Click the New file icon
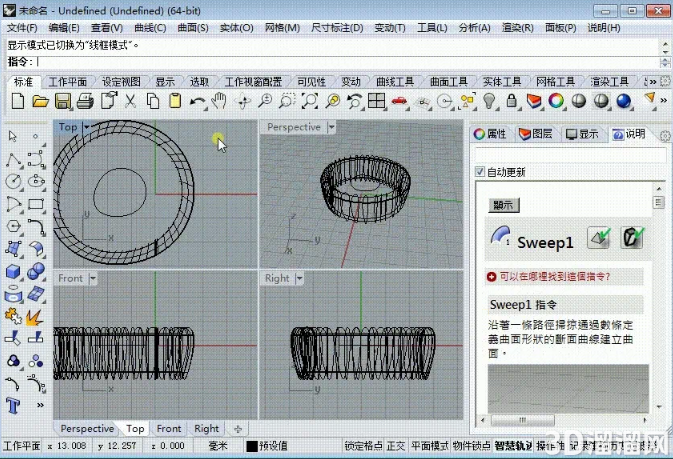This screenshot has height=459, width=673. click(x=18, y=101)
